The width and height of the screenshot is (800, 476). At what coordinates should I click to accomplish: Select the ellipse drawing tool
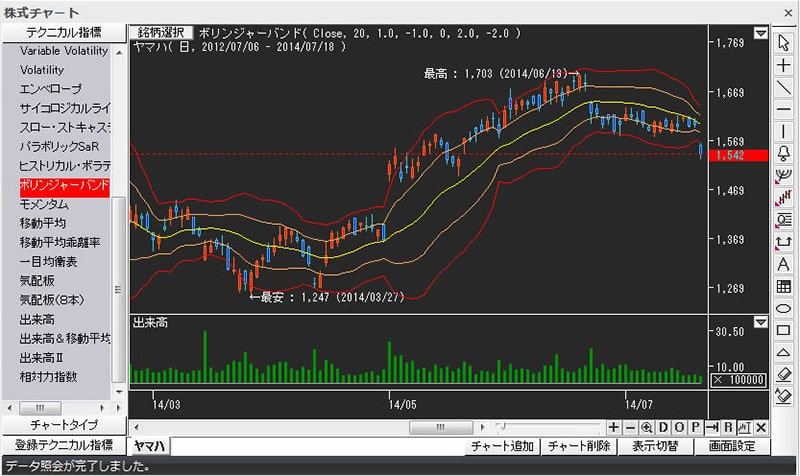[783, 308]
